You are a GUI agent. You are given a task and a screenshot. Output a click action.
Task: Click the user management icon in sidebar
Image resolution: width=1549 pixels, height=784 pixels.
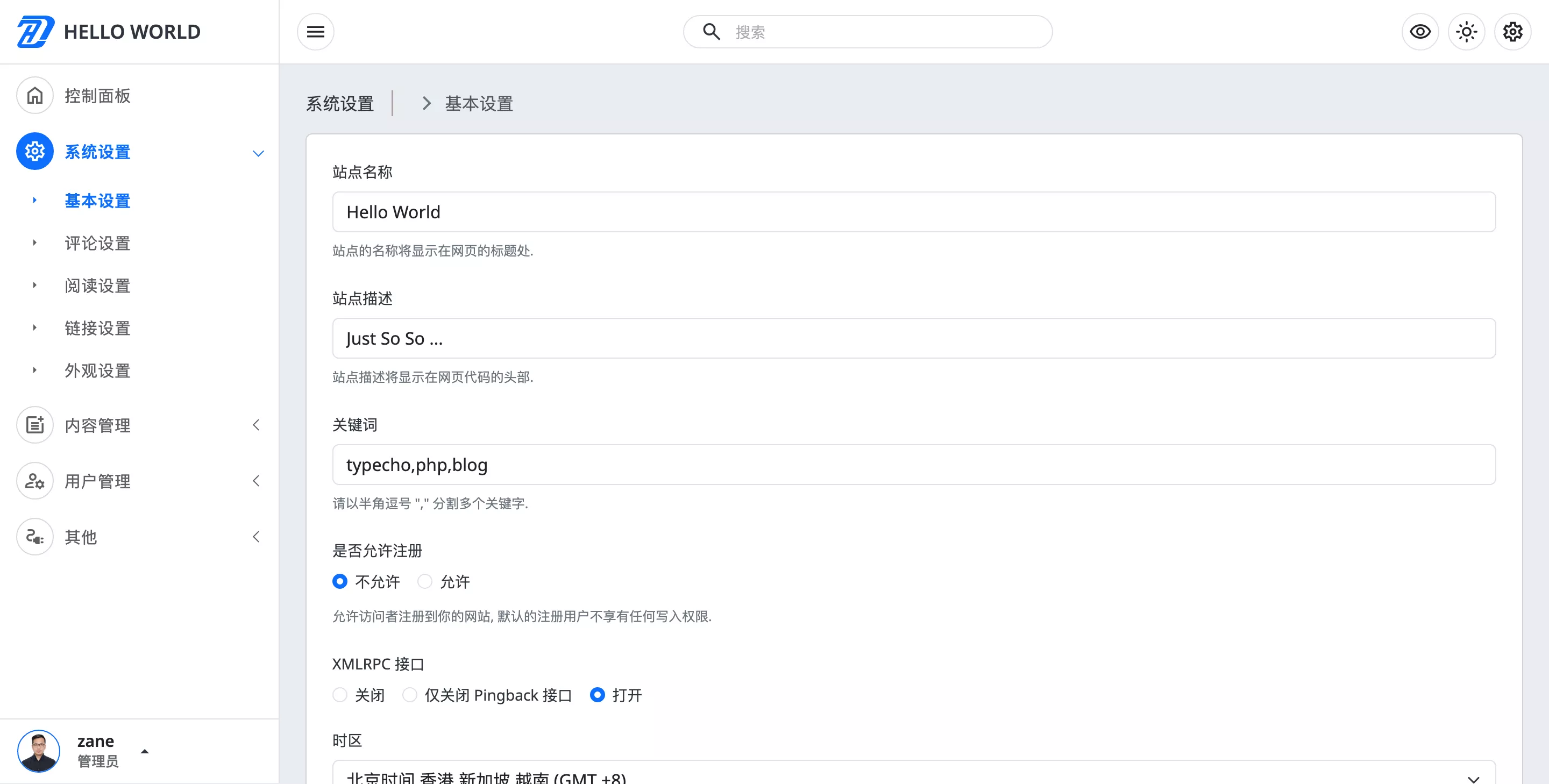coord(34,481)
